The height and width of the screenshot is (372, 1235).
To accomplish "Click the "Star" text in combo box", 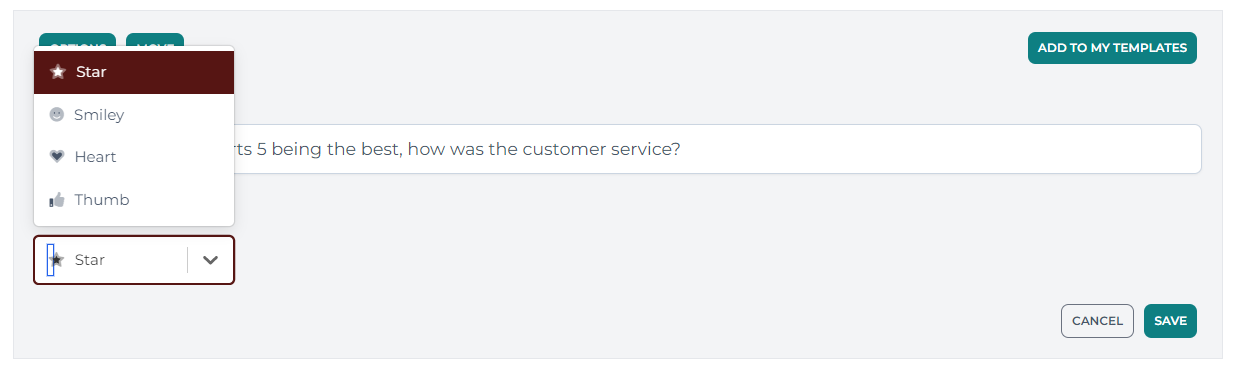I will tap(90, 260).
